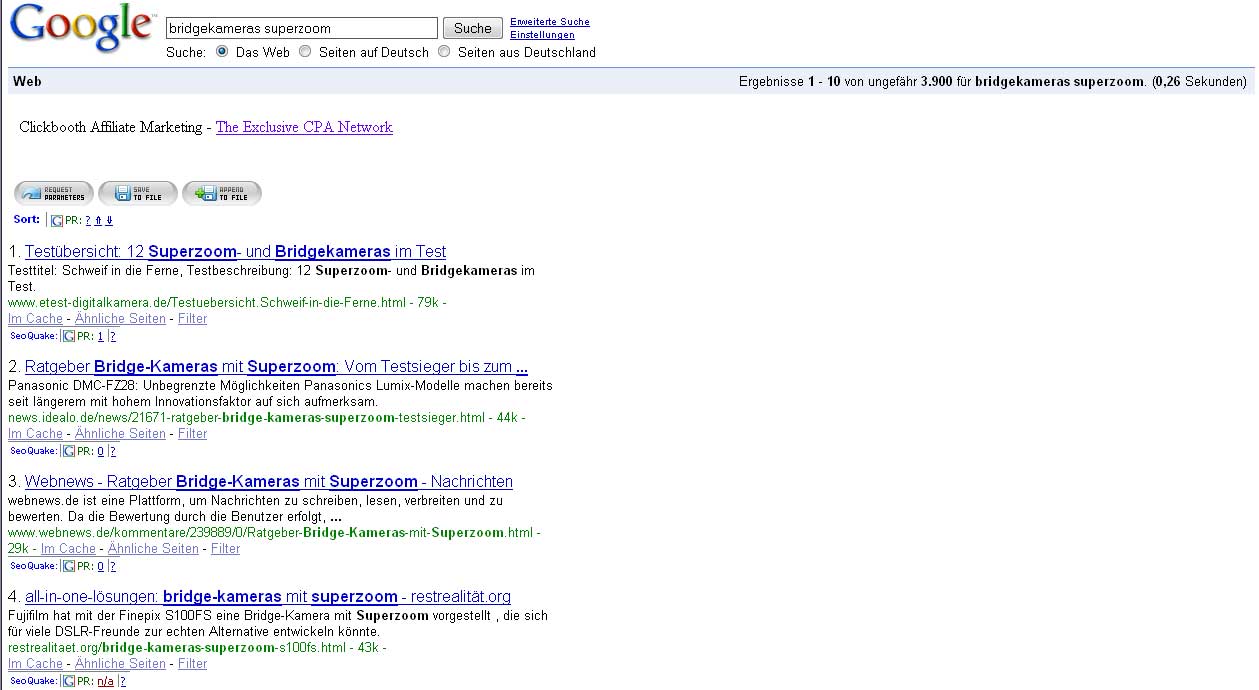Select 'Seiten auf Deutsch' radio button
1259x690 pixels.
[305, 51]
